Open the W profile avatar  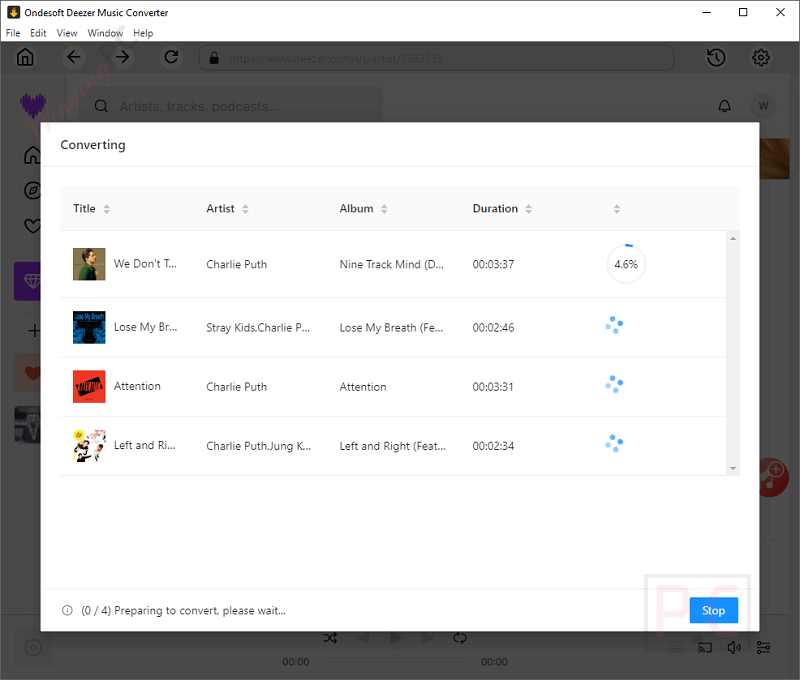pos(763,106)
